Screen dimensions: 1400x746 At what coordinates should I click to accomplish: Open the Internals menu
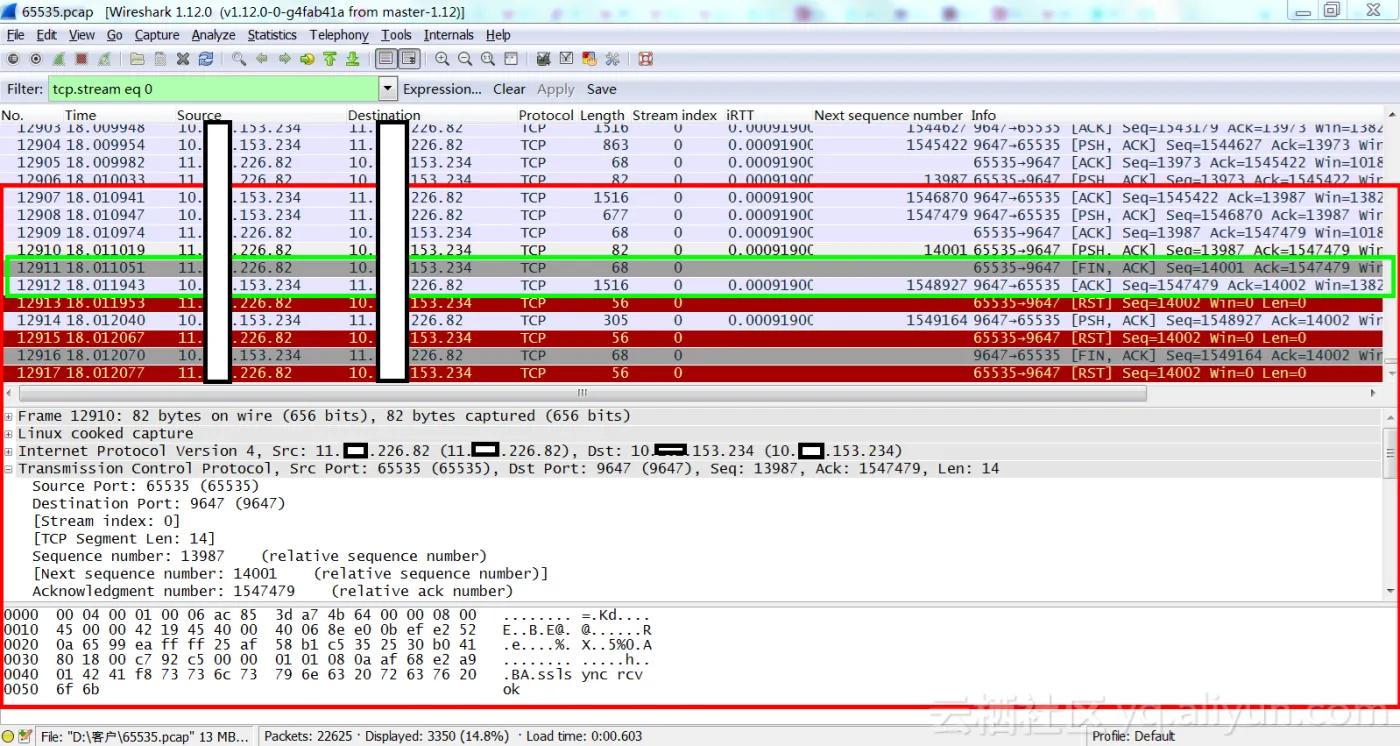(x=449, y=35)
